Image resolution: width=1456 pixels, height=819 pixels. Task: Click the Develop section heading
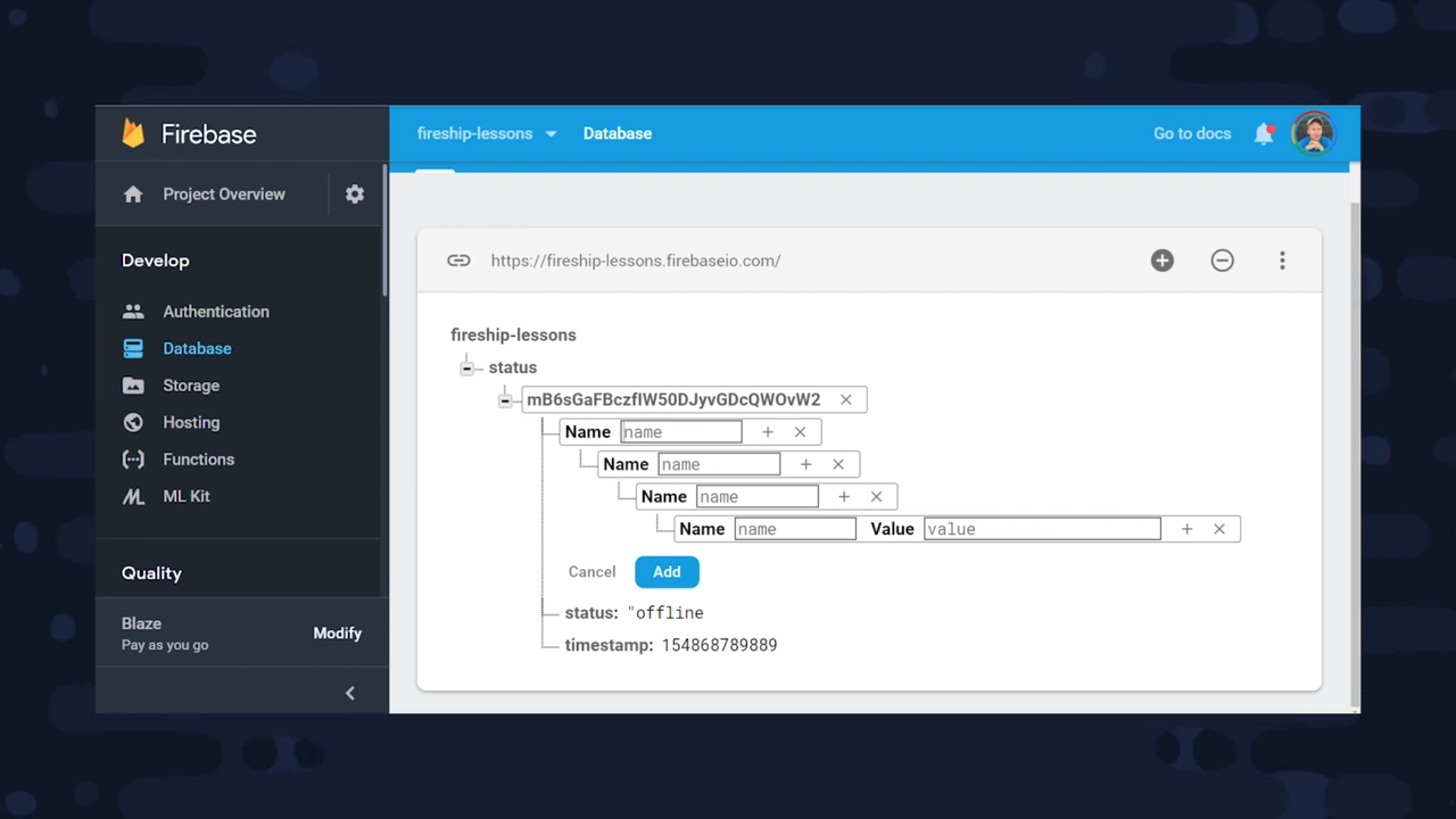coord(155,261)
